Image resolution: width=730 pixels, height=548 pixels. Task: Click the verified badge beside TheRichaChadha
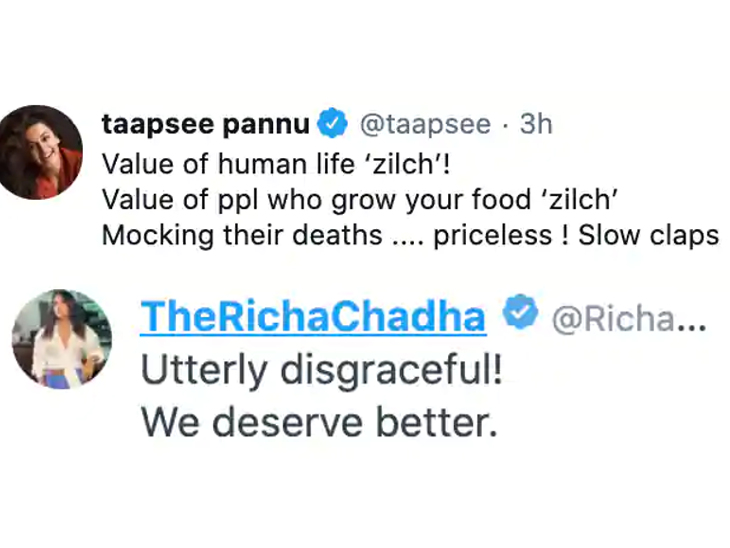pos(520,312)
